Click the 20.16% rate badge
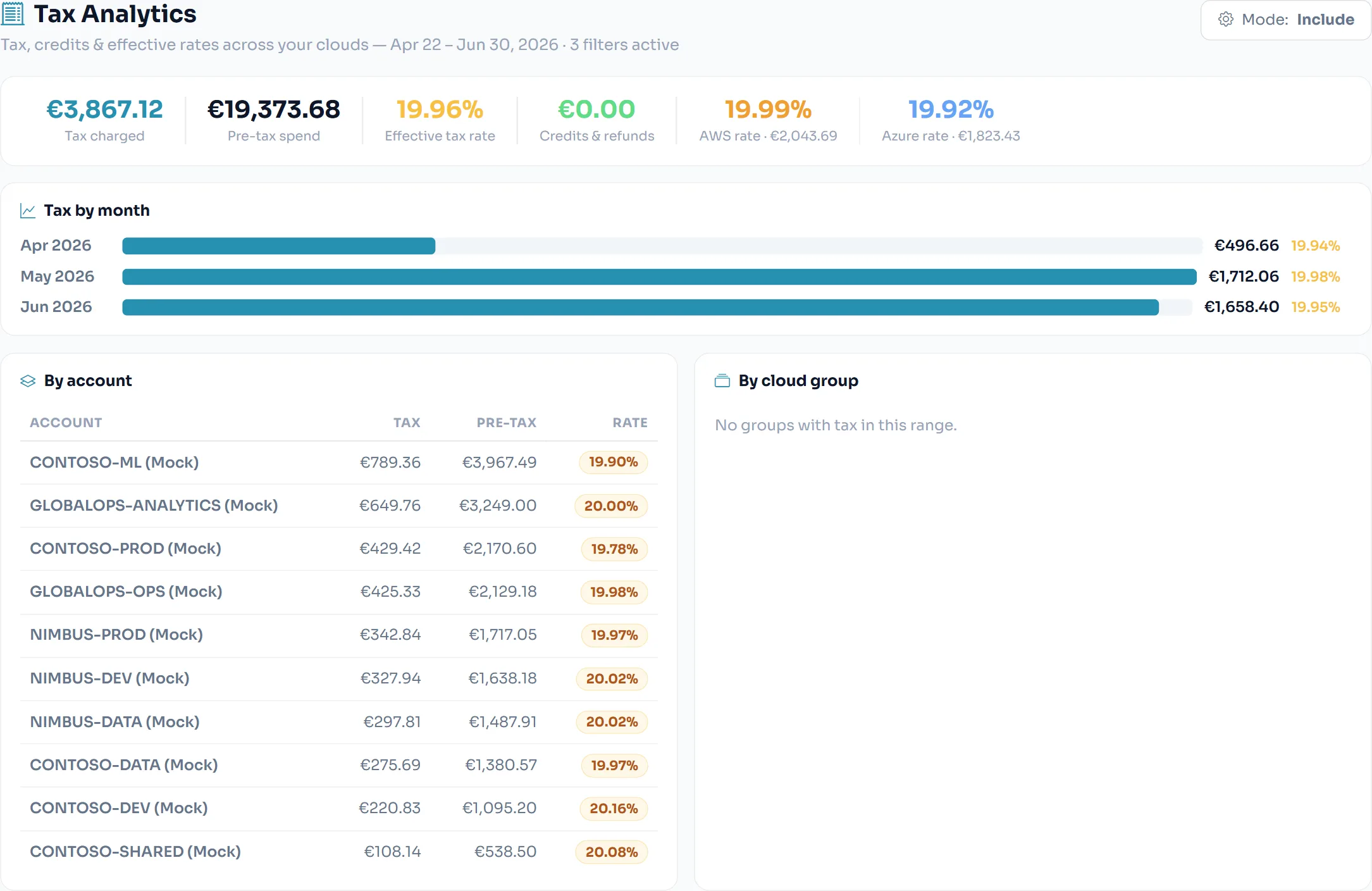The image size is (1372, 891). 614,809
